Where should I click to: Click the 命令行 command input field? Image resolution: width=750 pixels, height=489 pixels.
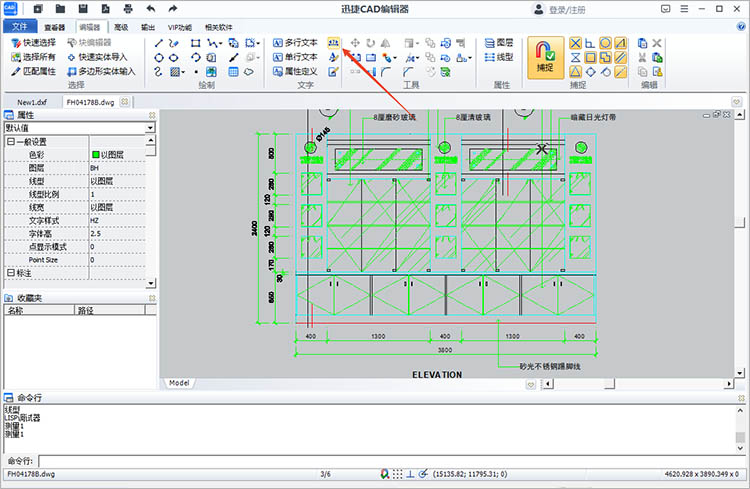coord(391,461)
